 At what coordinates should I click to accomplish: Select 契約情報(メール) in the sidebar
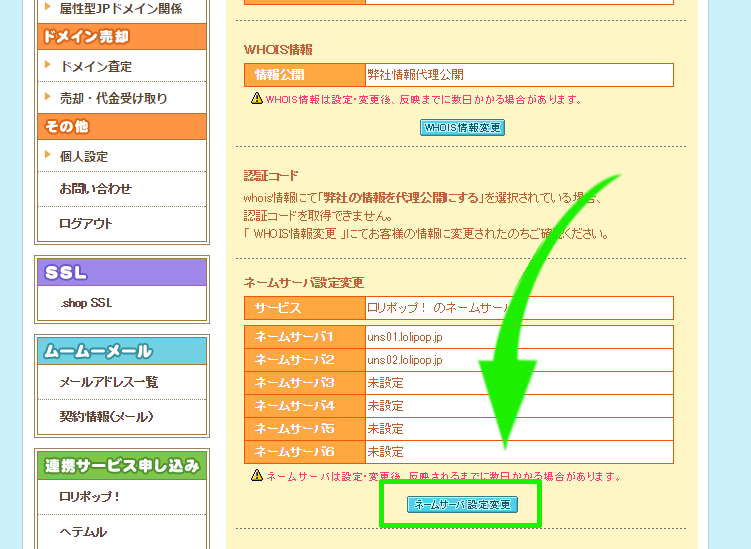pos(106,416)
